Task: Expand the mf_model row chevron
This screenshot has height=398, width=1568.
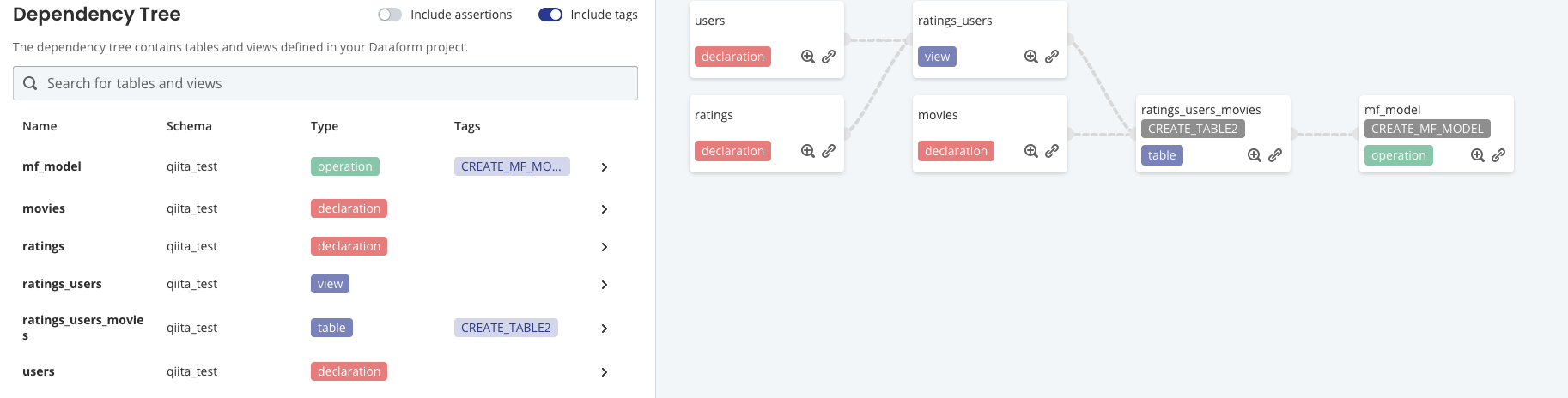Action: pos(605,167)
